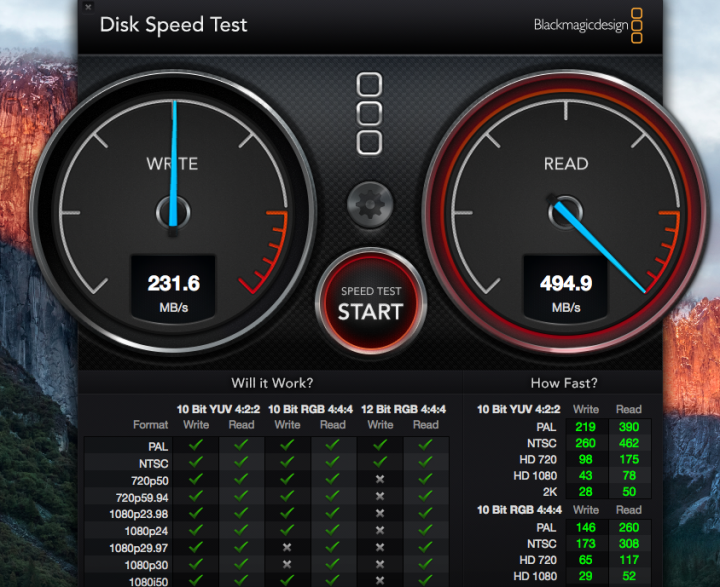Close the Disk Speed Test window
Screen dimensions: 720x587
coord(88,6)
